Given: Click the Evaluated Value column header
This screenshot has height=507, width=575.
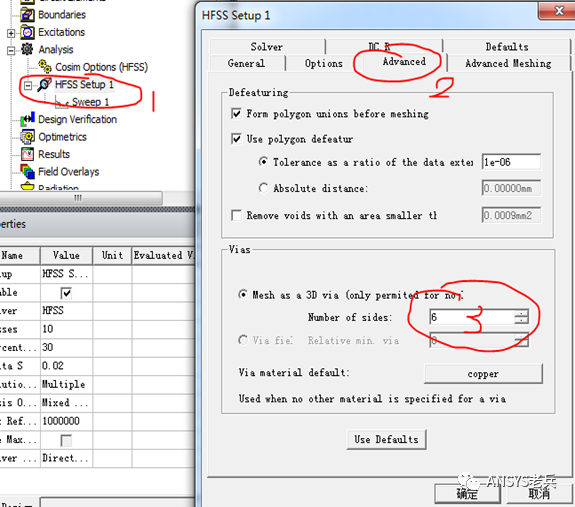Looking at the screenshot, I should click(x=163, y=256).
